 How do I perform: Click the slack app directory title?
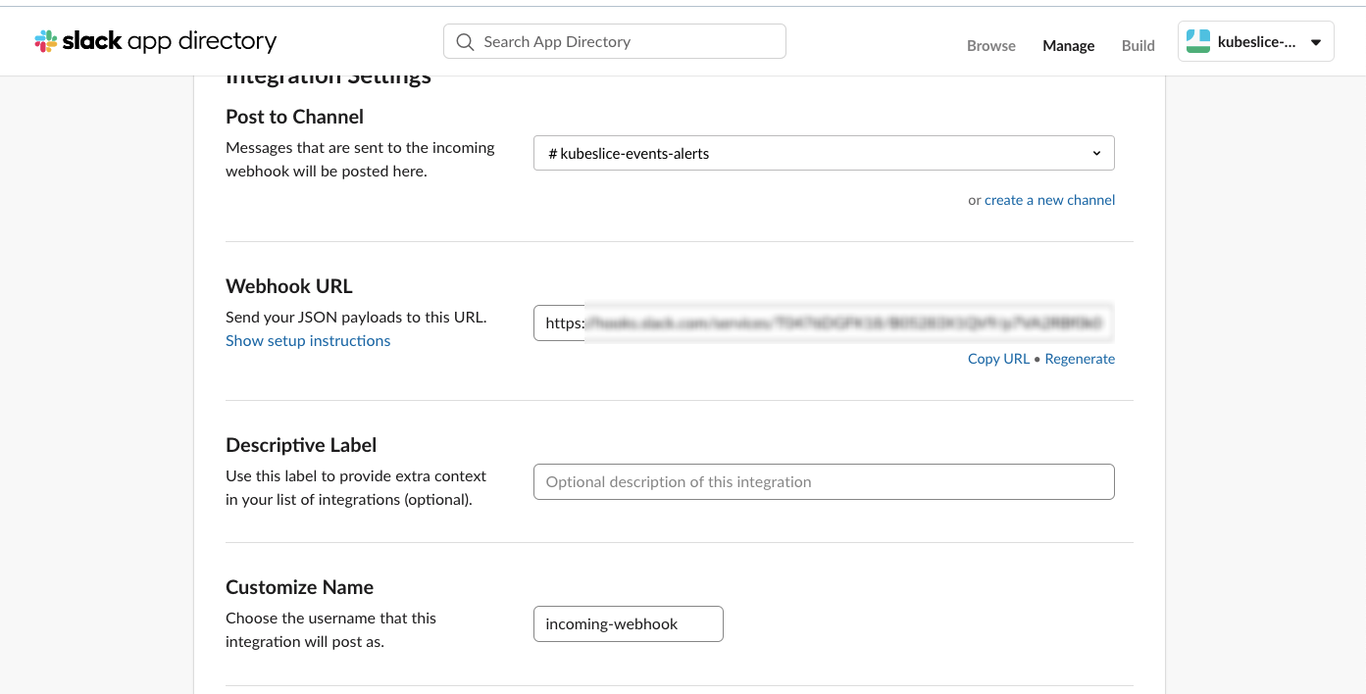point(169,41)
